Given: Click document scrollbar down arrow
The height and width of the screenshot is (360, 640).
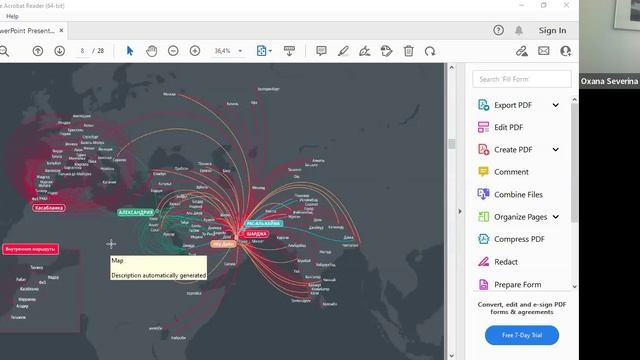Looking at the screenshot, I should [x=451, y=356].
